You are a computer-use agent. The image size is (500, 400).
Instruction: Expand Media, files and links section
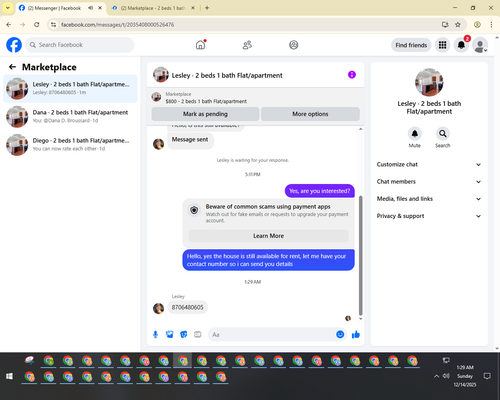tap(429, 199)
